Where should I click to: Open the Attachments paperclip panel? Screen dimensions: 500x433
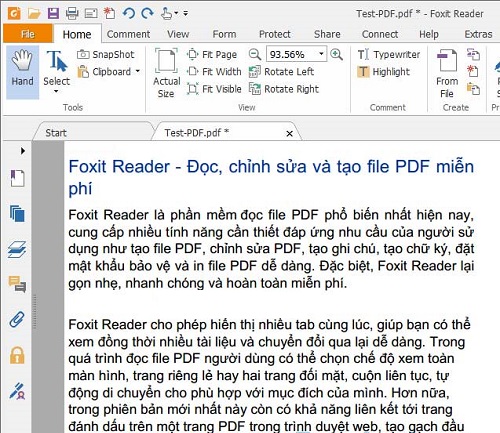point(17,320)
